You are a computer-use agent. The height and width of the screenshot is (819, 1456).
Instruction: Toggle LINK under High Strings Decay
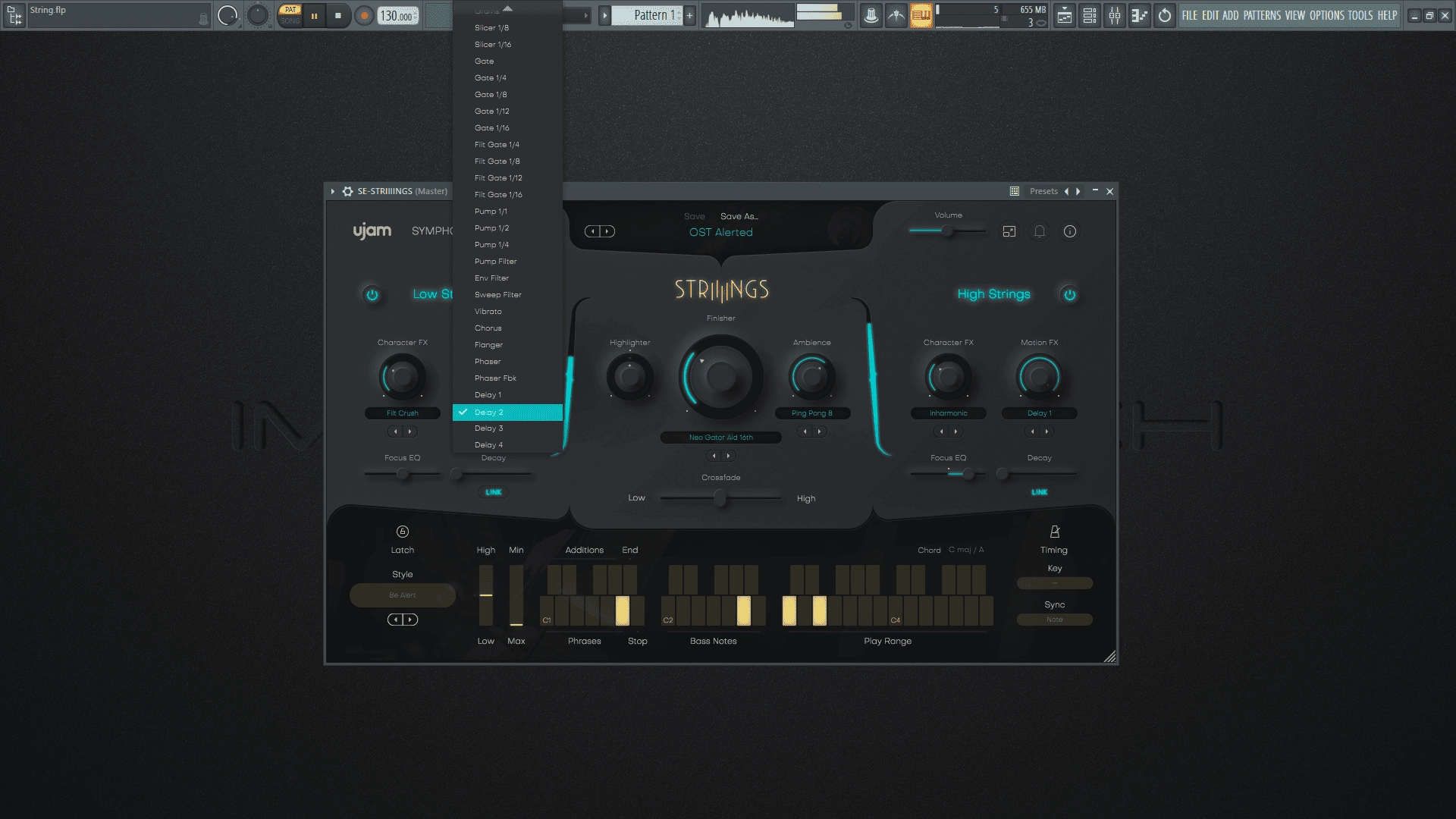tap(1040, 492)
